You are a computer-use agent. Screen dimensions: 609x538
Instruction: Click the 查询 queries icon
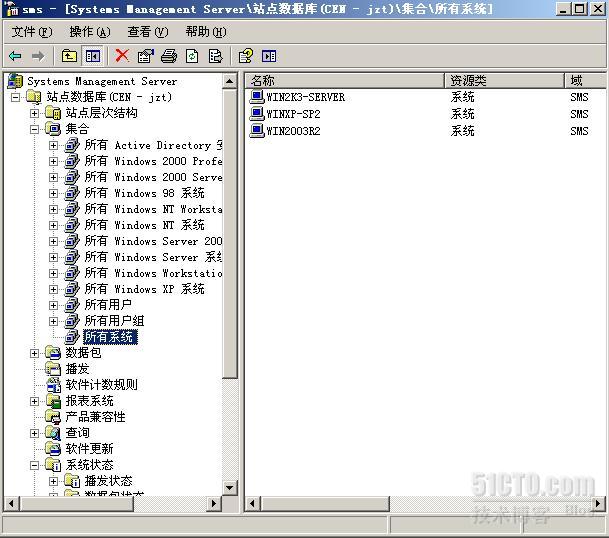53,433
